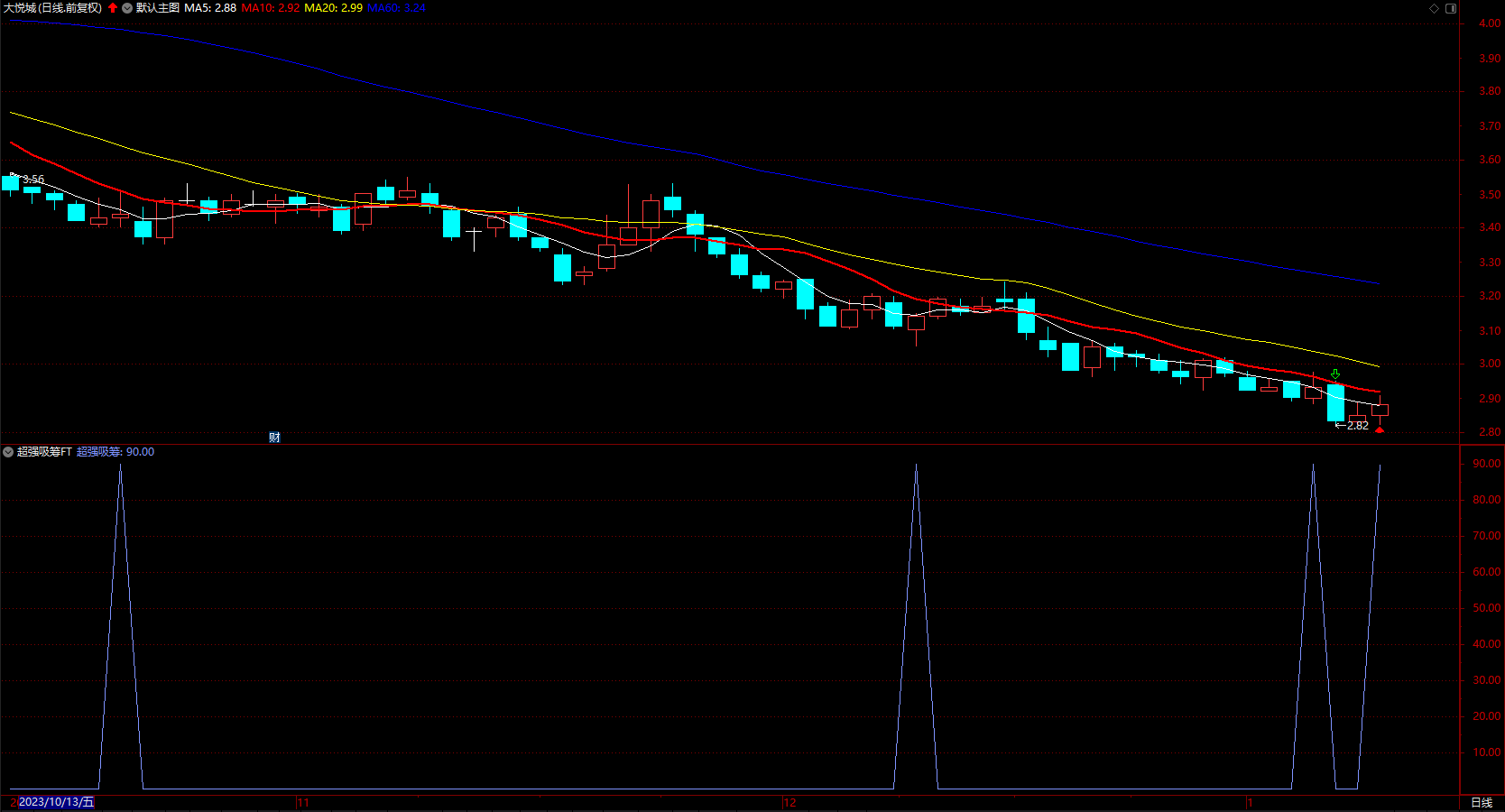Click the green down arrow signal marker
This screenshot has width=1505, height=812.
coord(1335,374)
